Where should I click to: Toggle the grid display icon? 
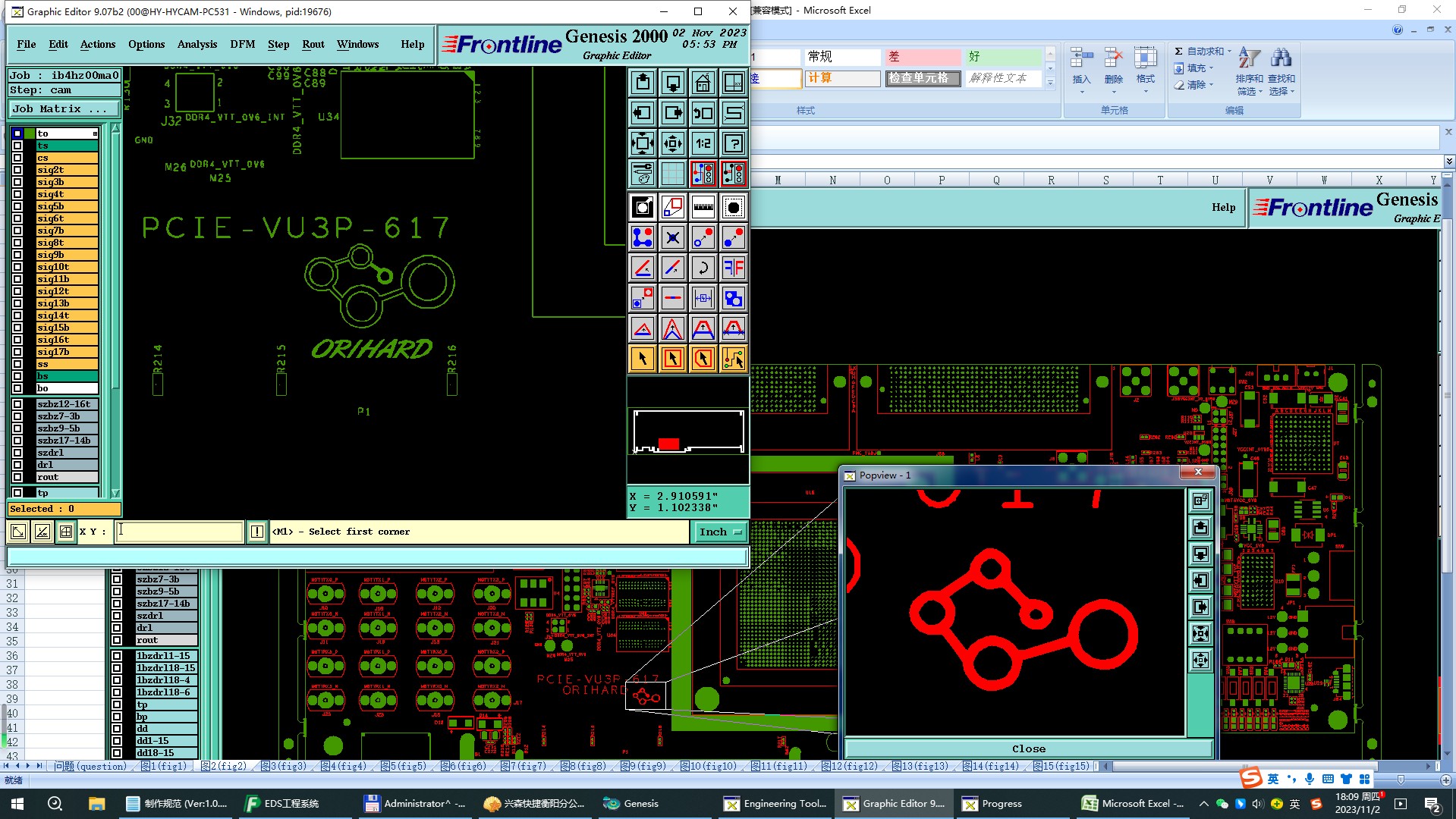click(672, 174)
